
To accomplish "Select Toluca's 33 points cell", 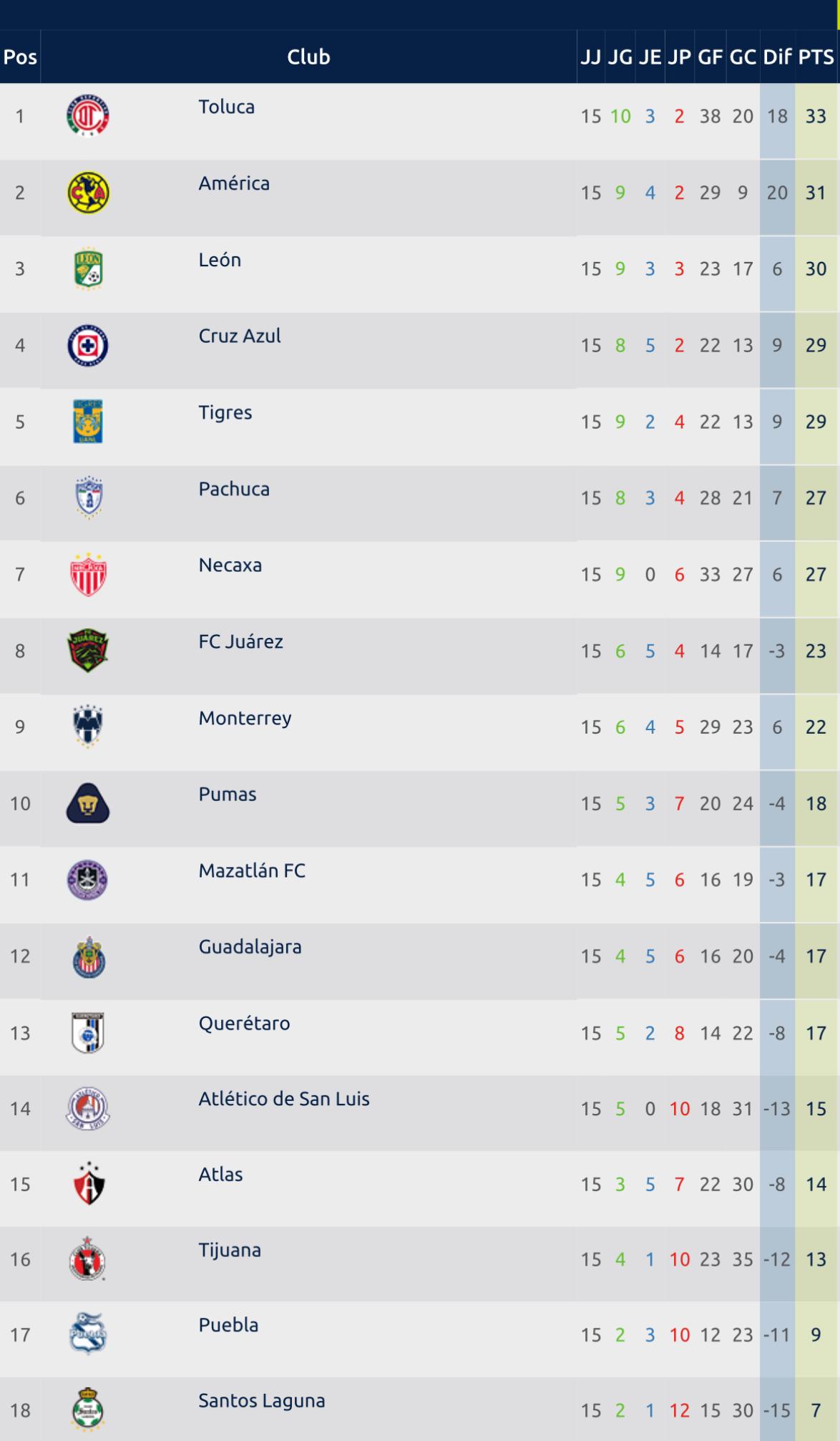I will 816,116.
